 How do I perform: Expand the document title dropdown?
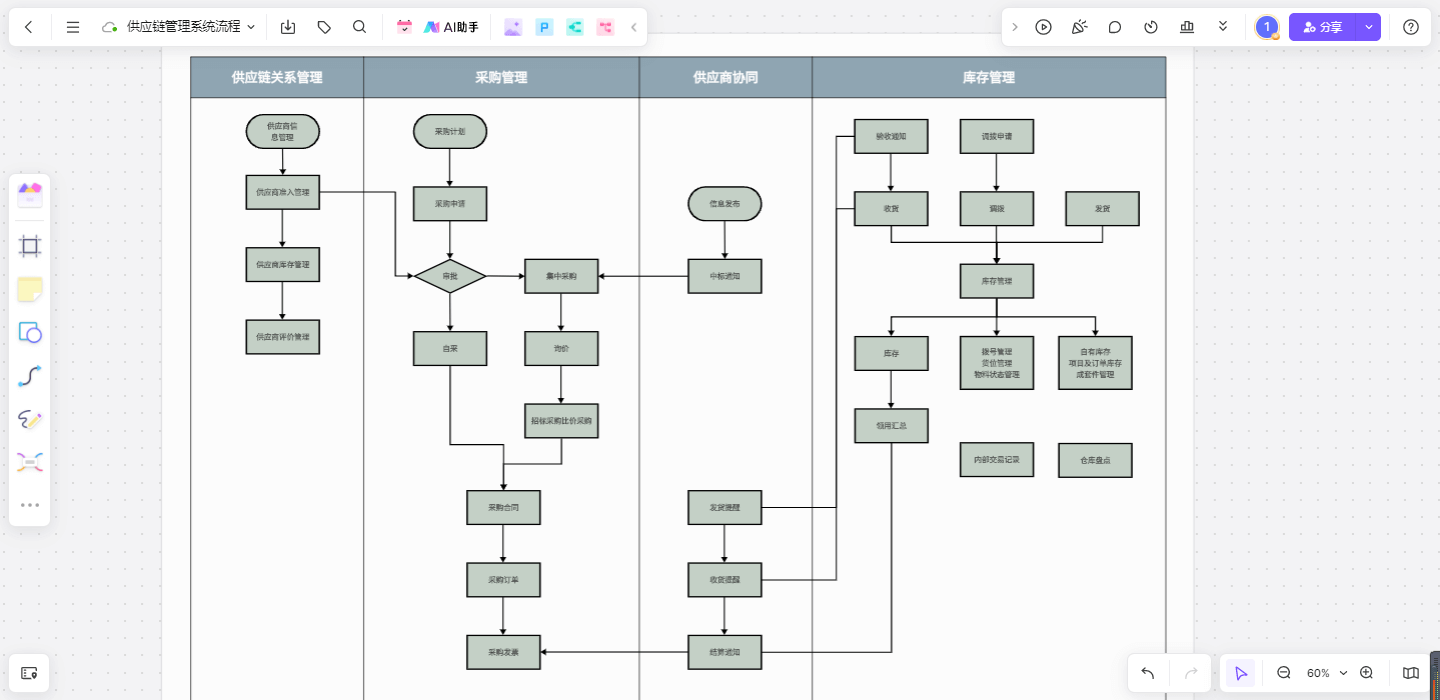coord(251,27)
